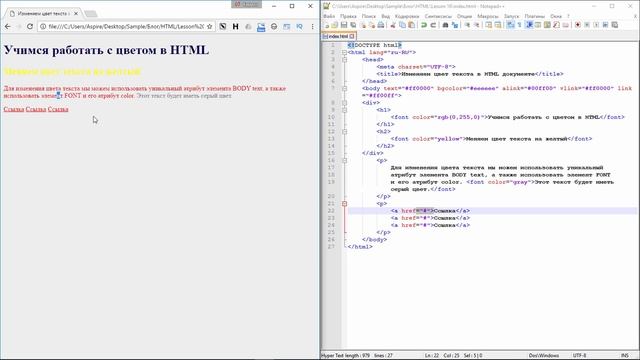Image resolution: width=640 pixels, height=360 pixels.
Task: Click the Copy toolbar icon
Action: [x=402, y=25]
